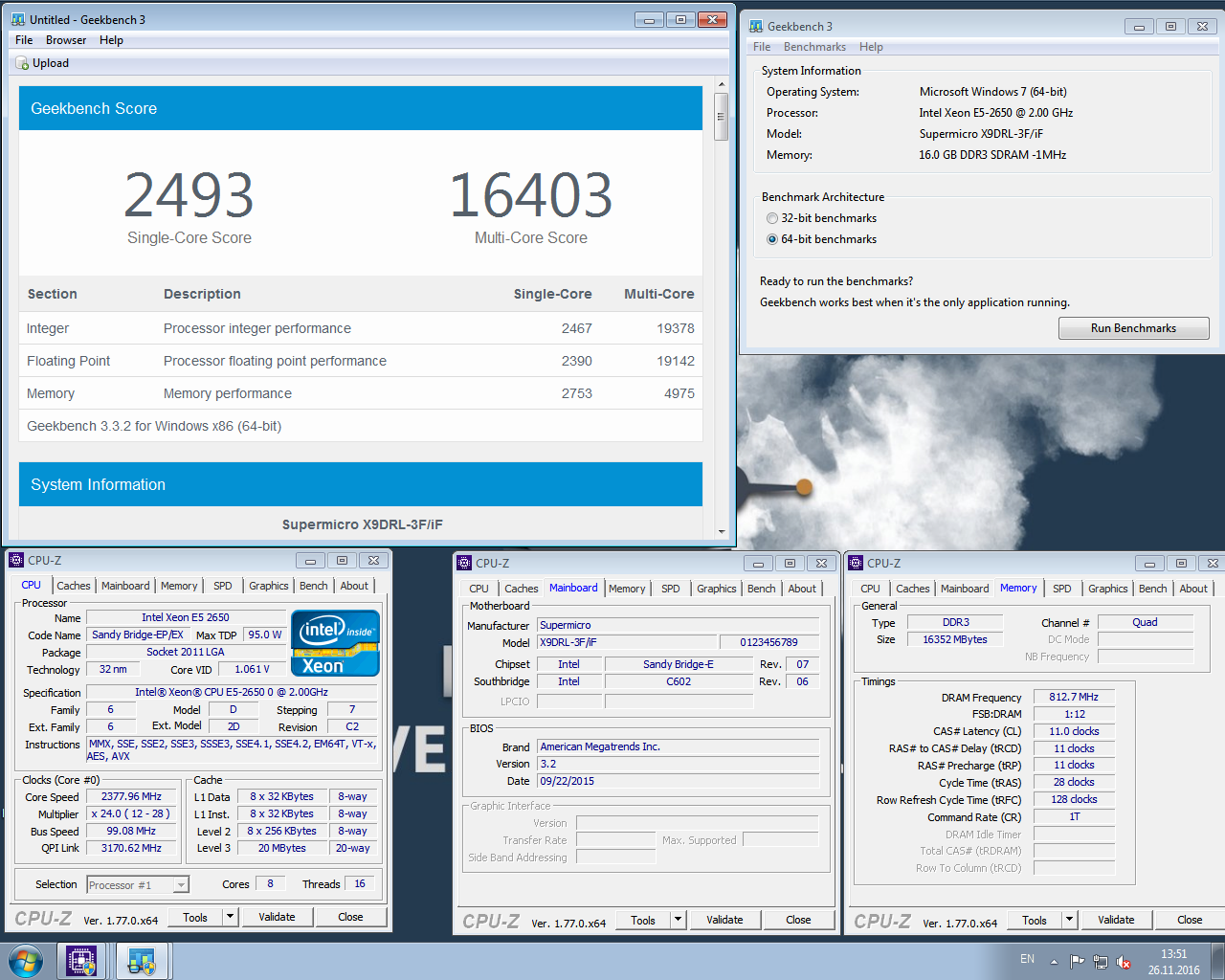Click Channel # value Quad
1225x980 pixels.
(x=1145, y=622)
